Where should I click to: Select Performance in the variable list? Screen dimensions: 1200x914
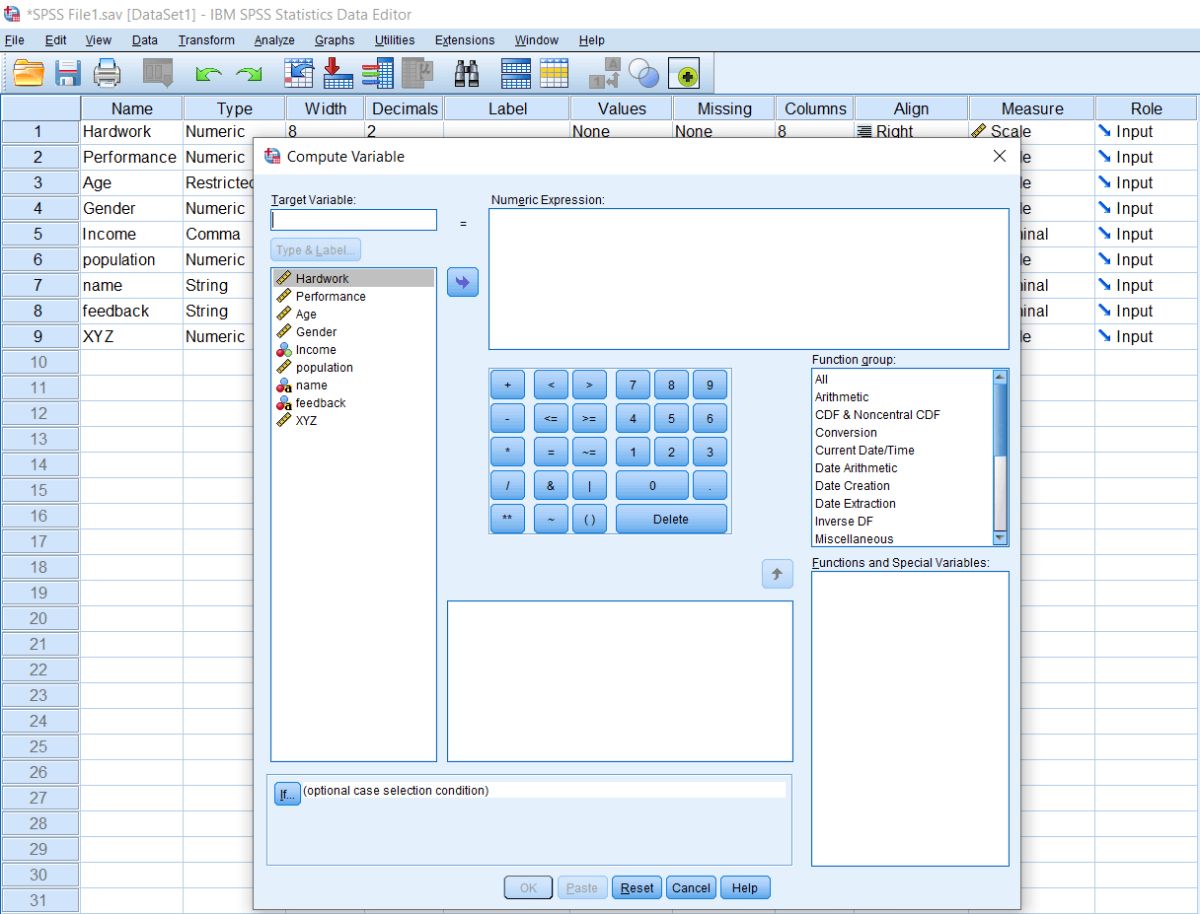coord(354,296)
